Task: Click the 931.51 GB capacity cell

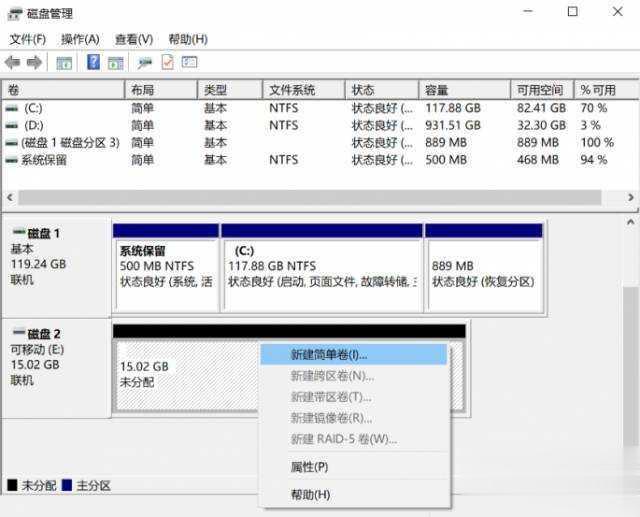Action: [453, 125]
